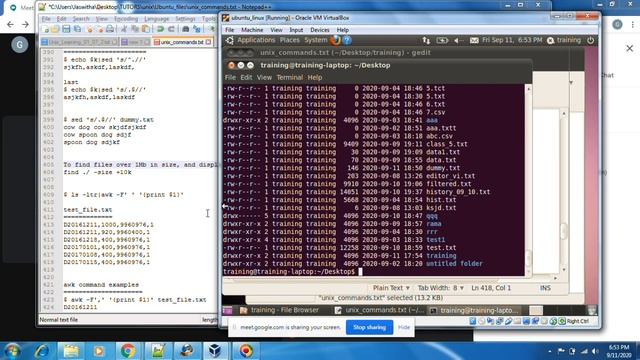The height and width of the screenshot is (360, 640).
Task: Click the terminal's vertical scrollbar
Action: pos(529,180)
